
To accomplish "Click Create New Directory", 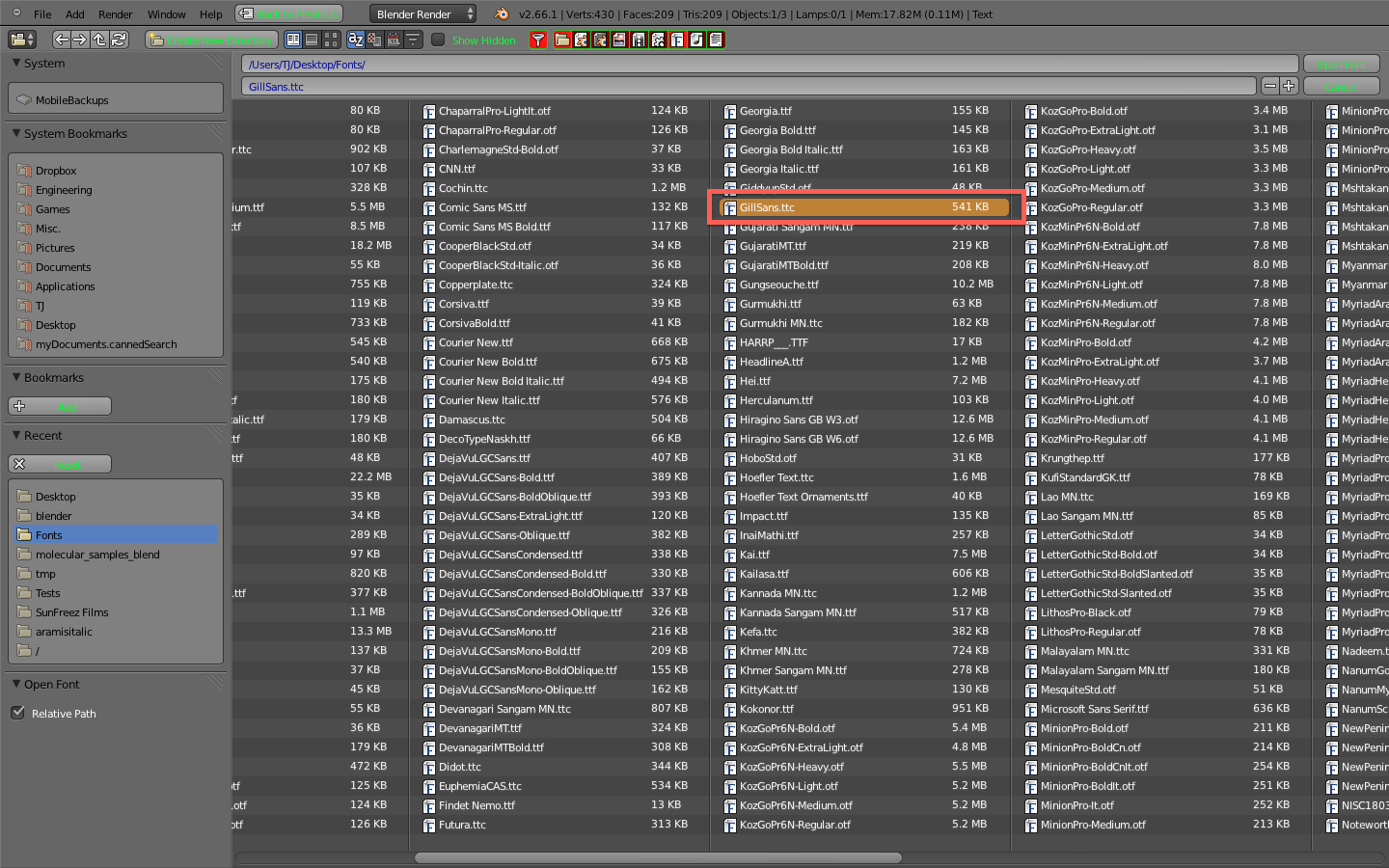I will (211, 40).
